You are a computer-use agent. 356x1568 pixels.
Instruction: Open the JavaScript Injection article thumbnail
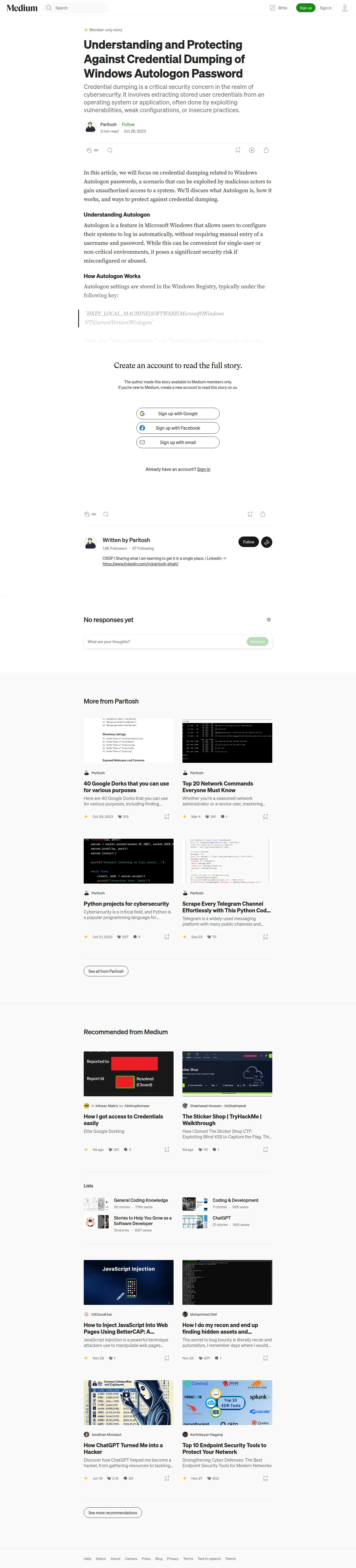(x=129, y=1282)
